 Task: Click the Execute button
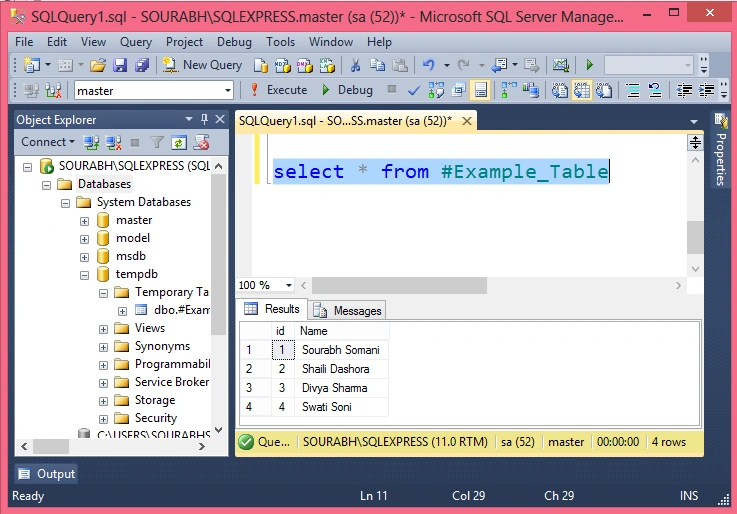[x=279, y=90]
